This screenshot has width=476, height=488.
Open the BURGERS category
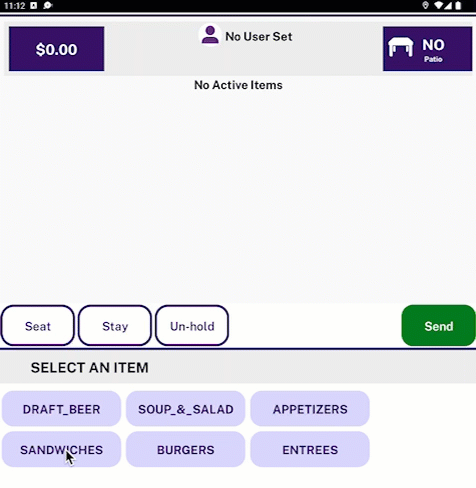click(186, 449)
